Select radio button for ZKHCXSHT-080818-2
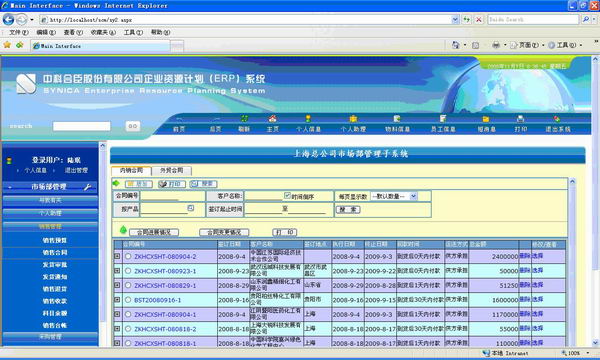600x360 pixels. [128, 329]
